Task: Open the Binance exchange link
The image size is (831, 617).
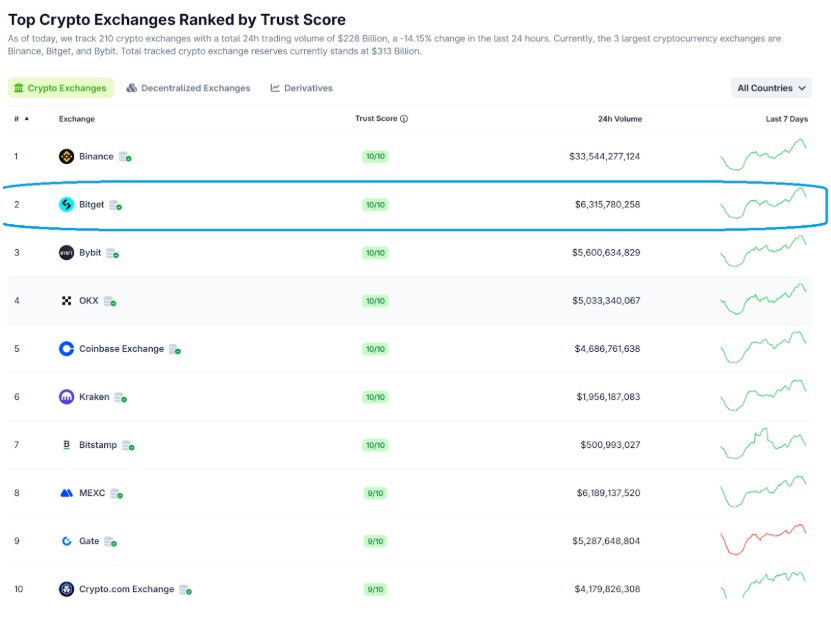Action: [x=96, y=156]
